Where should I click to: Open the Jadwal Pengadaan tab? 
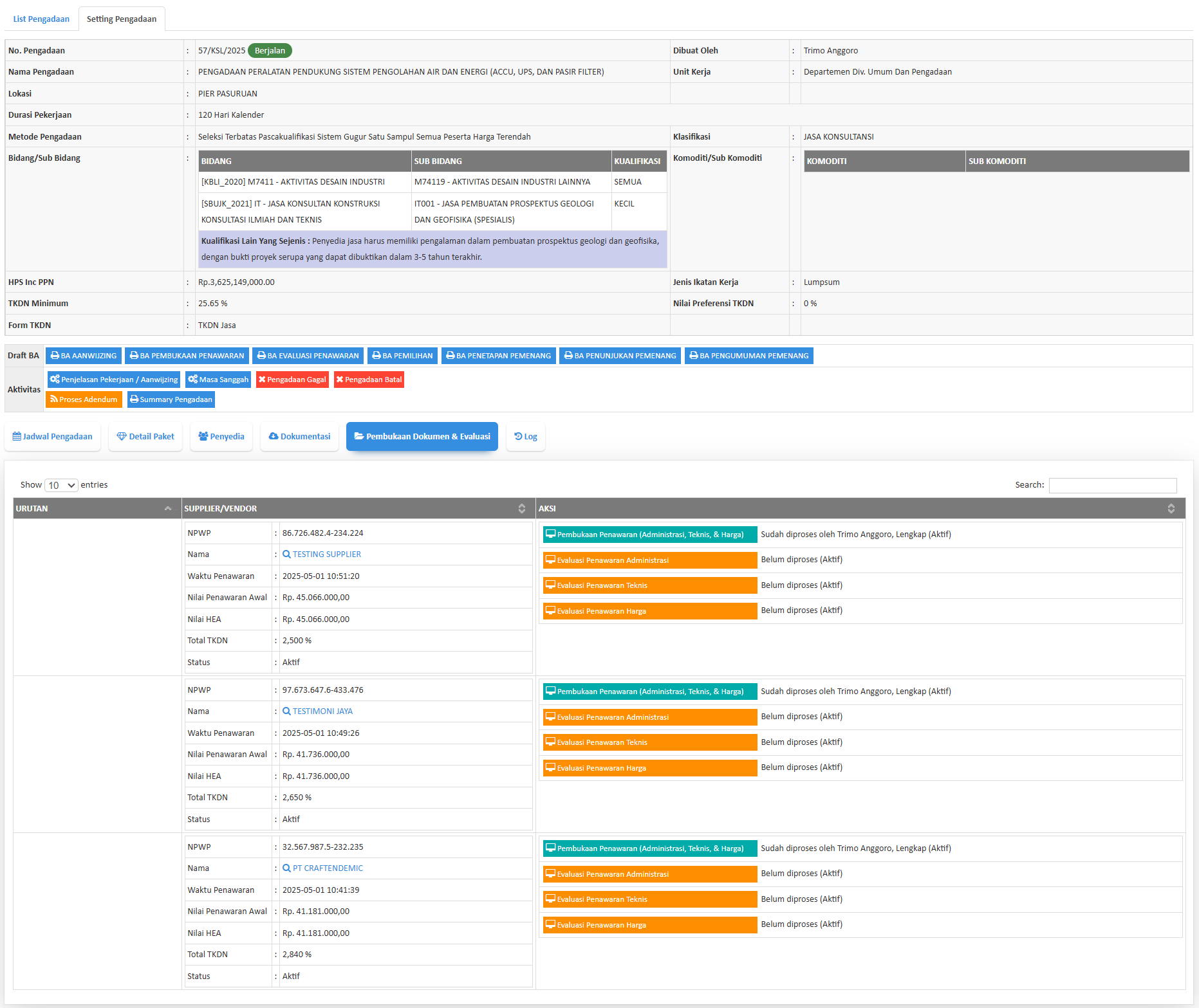pos(53,437)
